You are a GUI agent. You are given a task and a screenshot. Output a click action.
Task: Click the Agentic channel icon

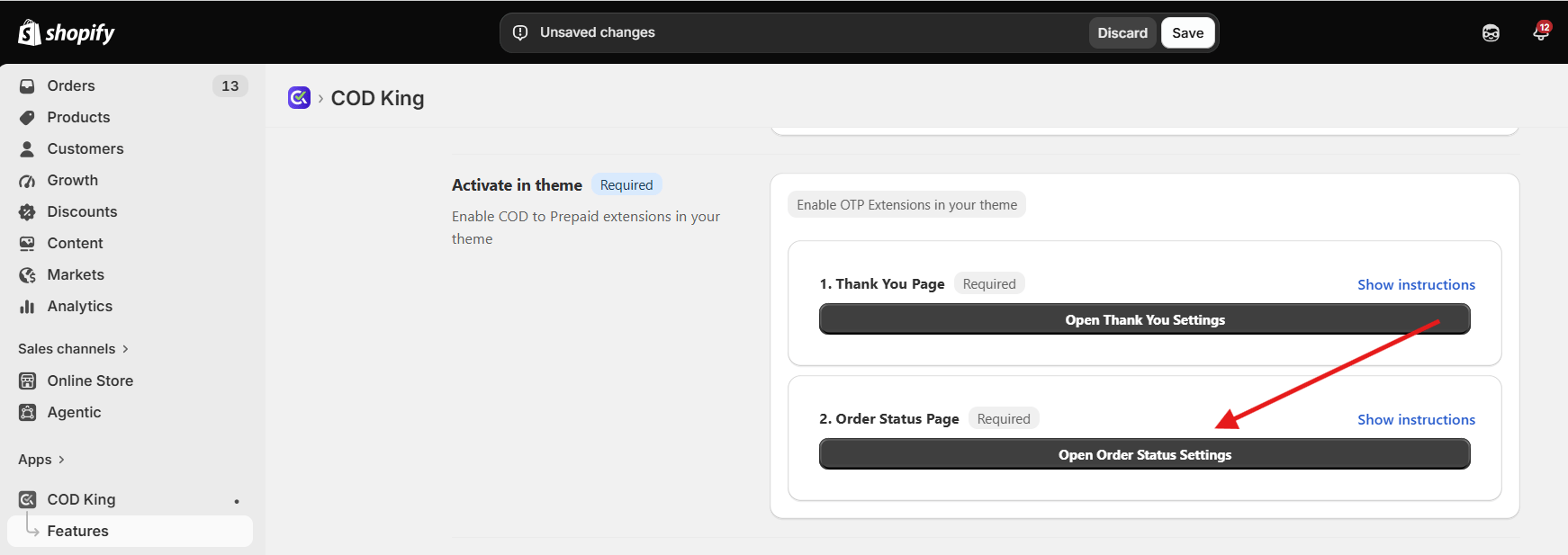pyautogui.click(x=28, y=413)
